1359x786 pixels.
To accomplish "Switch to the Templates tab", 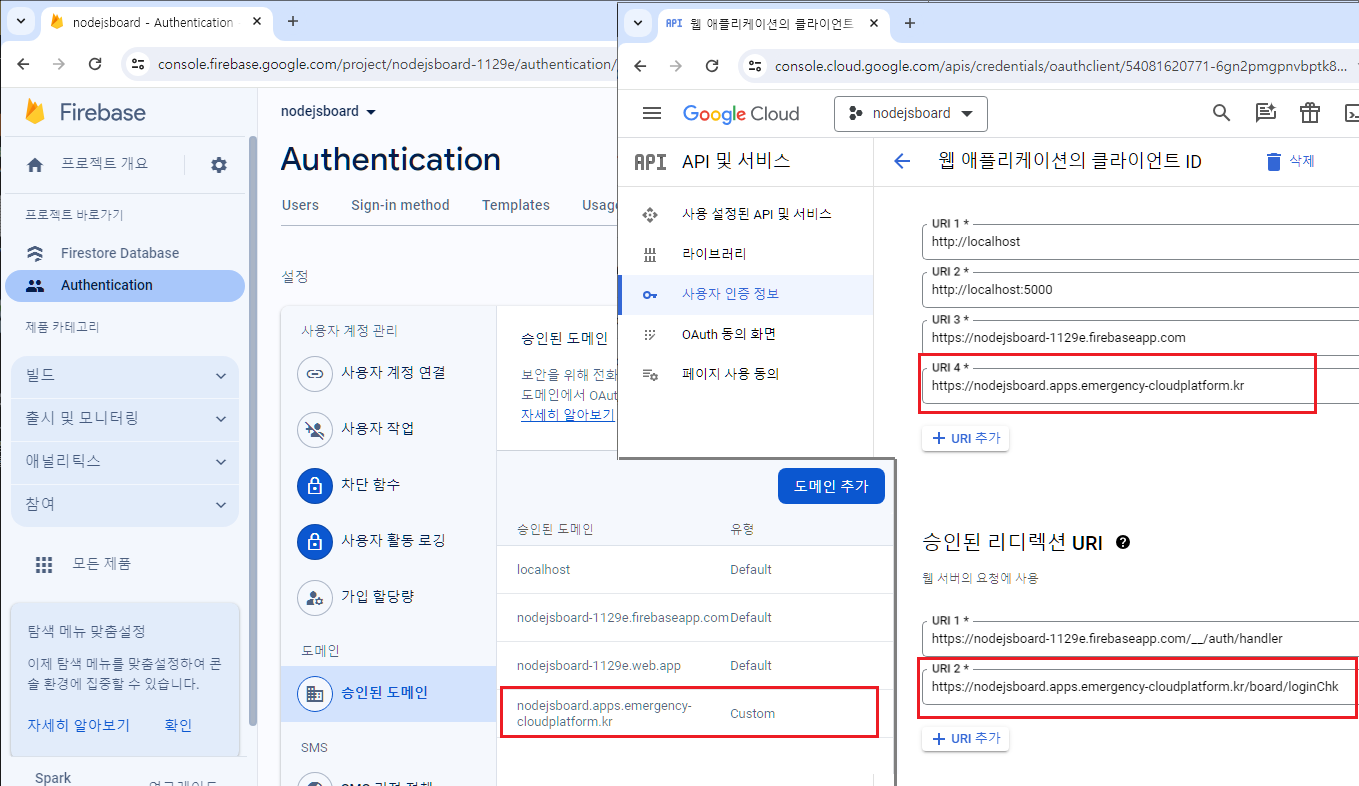I will point(516,205).
